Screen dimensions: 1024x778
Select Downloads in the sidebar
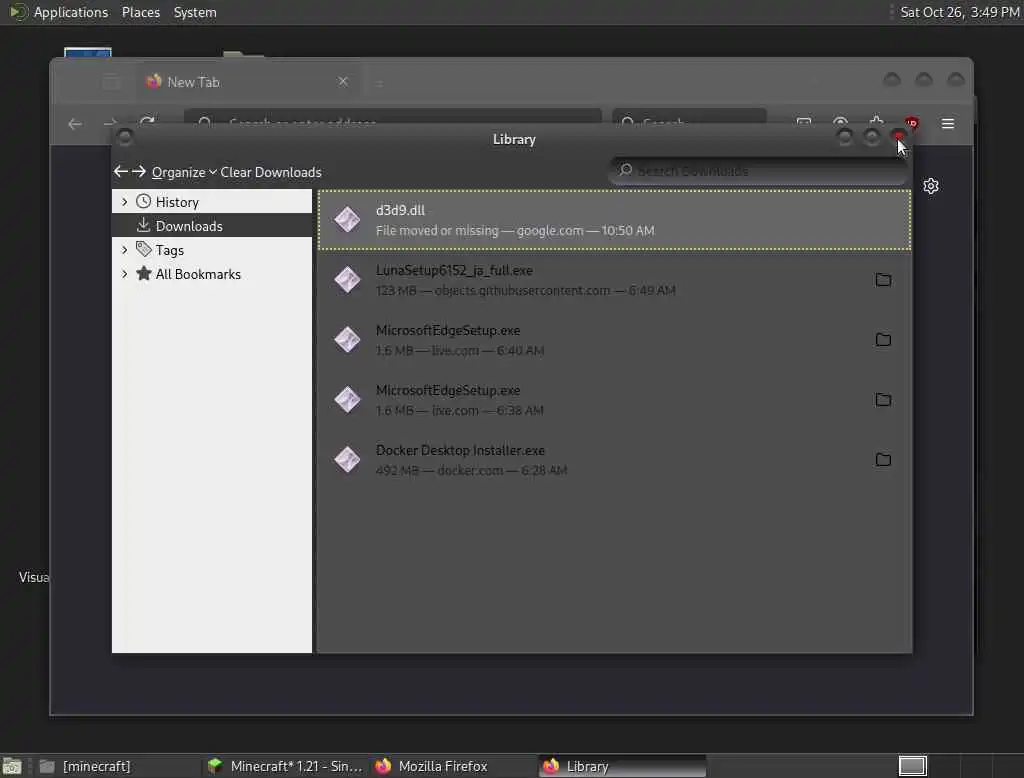212,226
